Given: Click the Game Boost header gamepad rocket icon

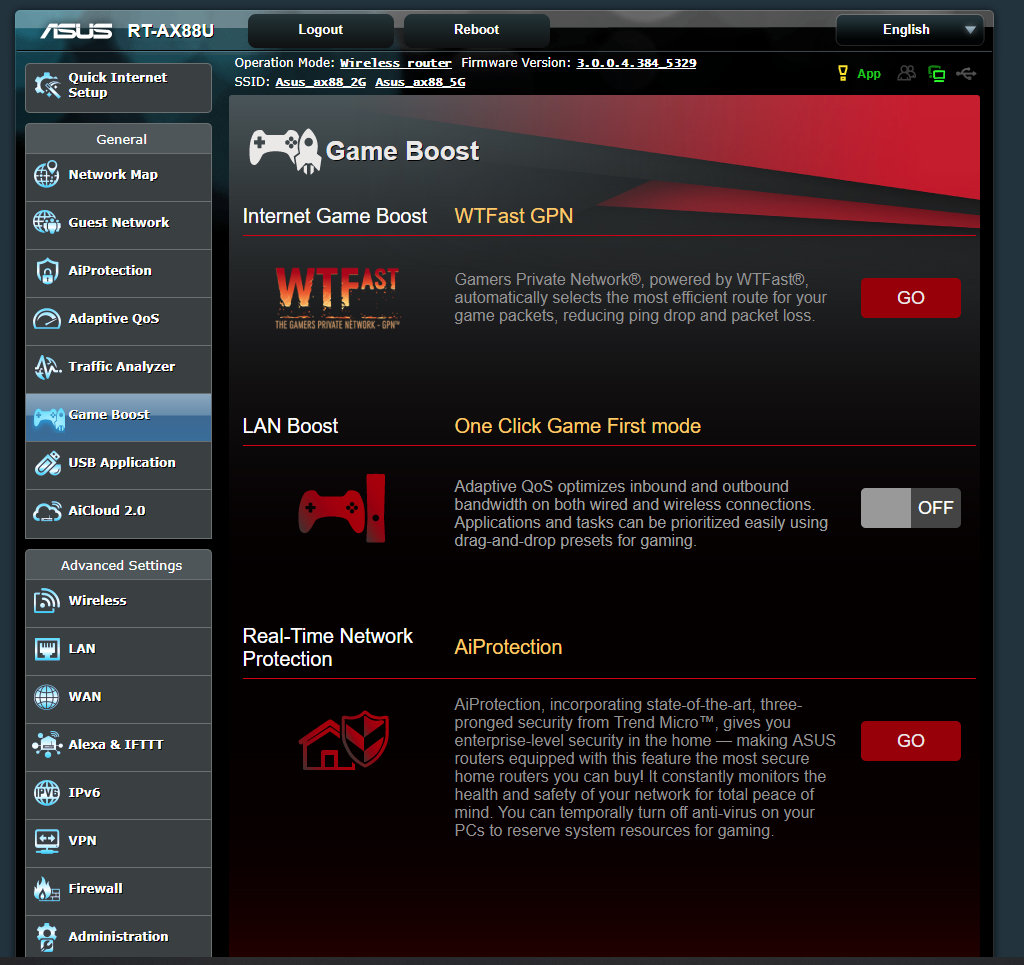Looking at the screenshot, I should click(x=285, y=151).
